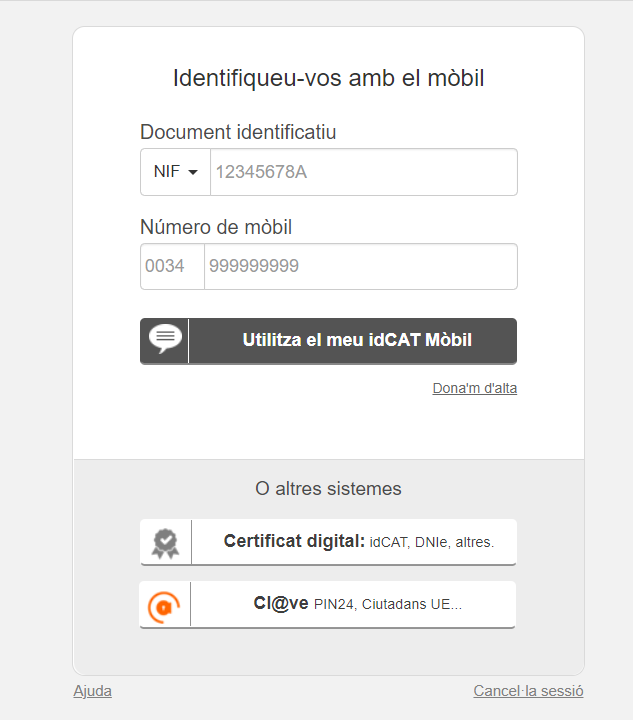Click the orange Cl@ve logo icon

coord(164,607)
